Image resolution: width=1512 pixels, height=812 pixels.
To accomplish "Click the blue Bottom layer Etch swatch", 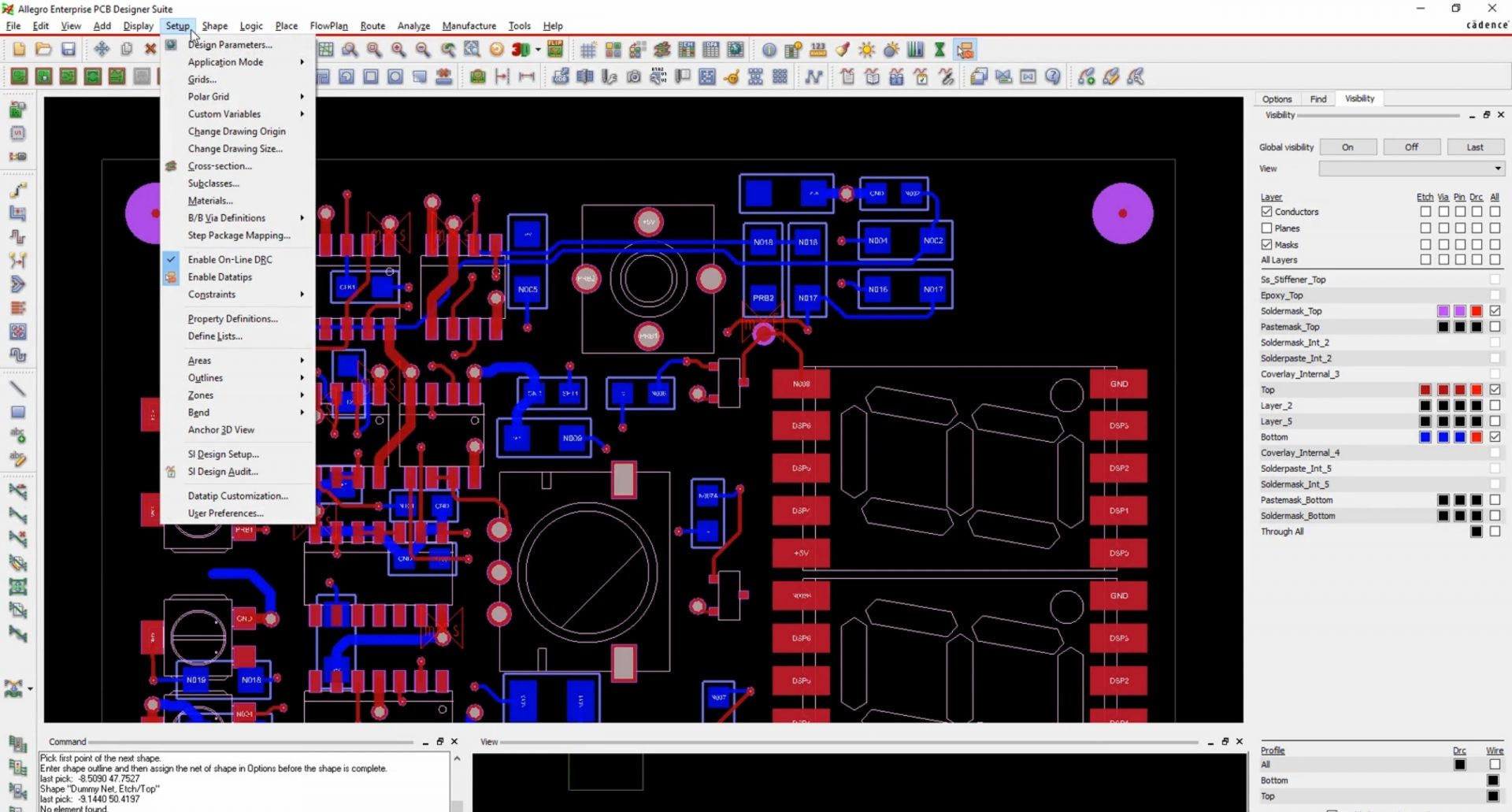I will (x=1425, y=437).
